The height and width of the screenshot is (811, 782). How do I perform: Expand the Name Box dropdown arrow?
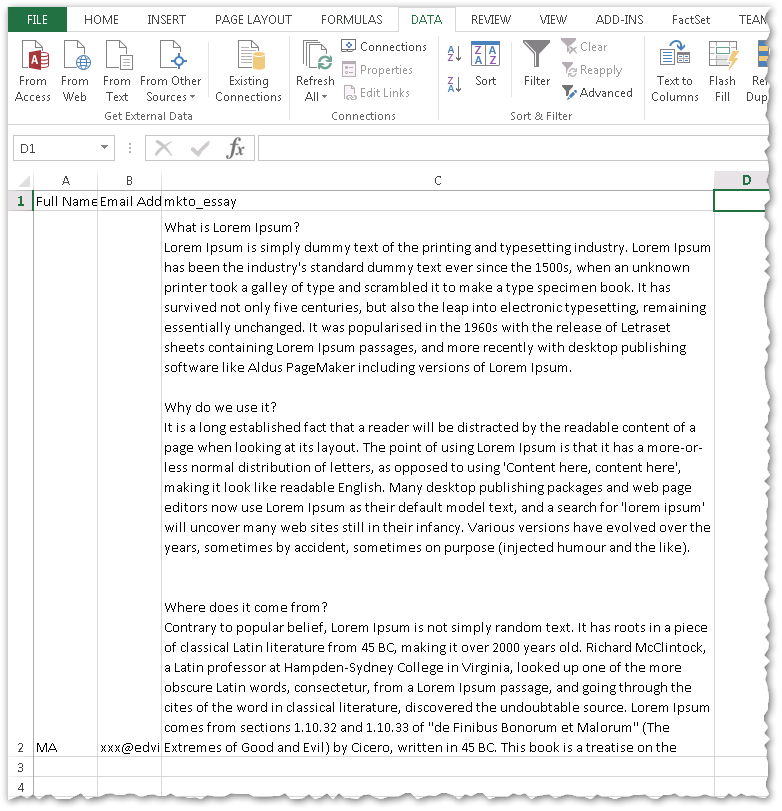104,148
